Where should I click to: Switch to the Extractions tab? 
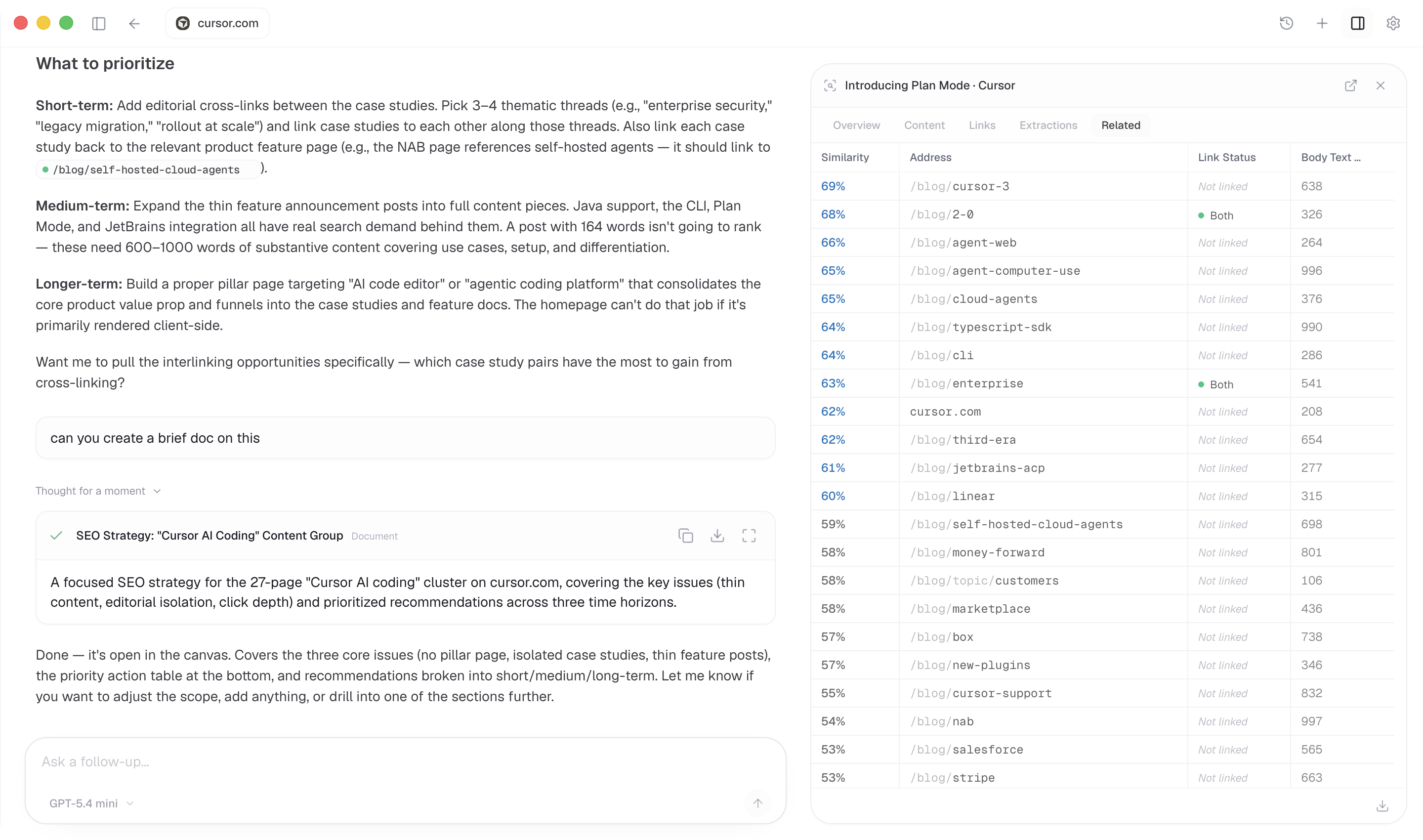coord(1048,125)
